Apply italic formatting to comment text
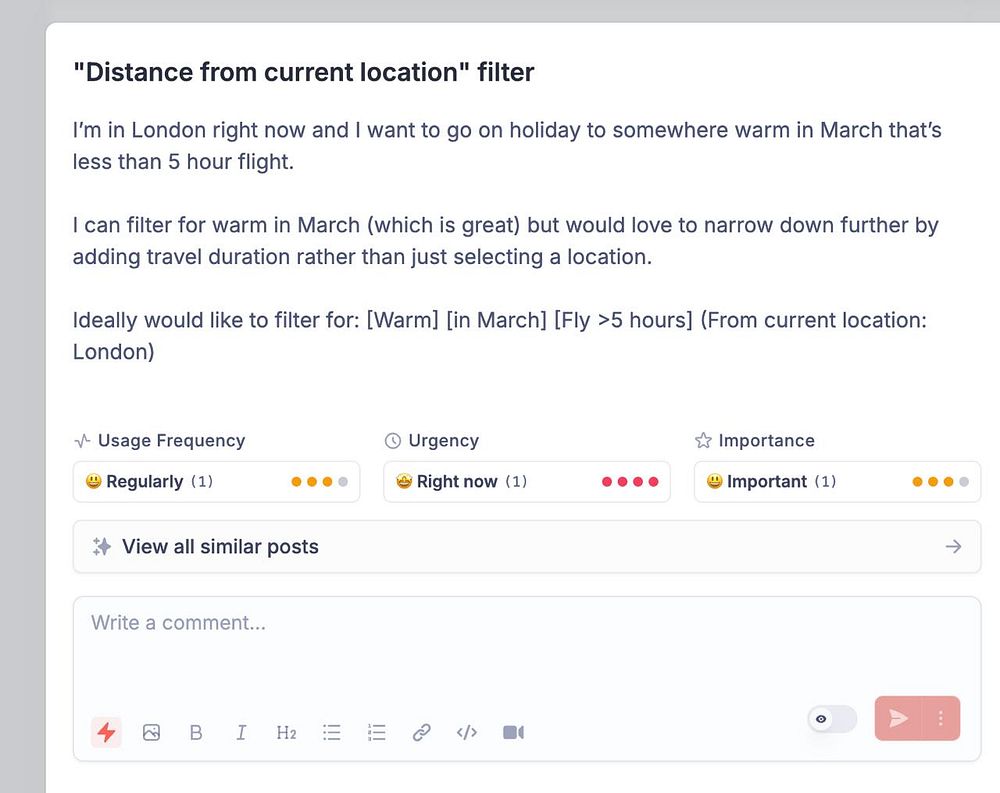The height and width of the screenshot is (793, 1000). click(x=241, y=732)
